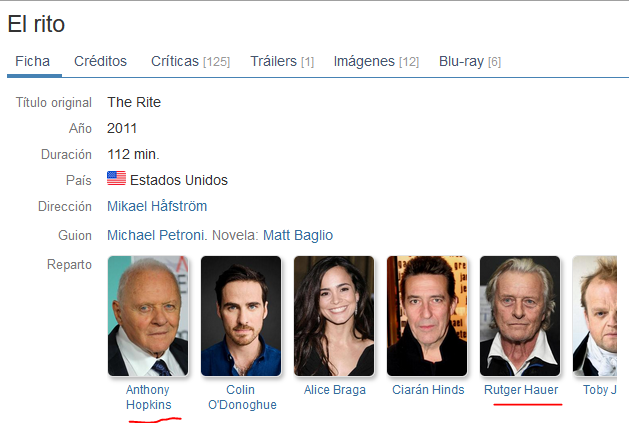Open writer Michael Petroni link

tap(155, 235)
